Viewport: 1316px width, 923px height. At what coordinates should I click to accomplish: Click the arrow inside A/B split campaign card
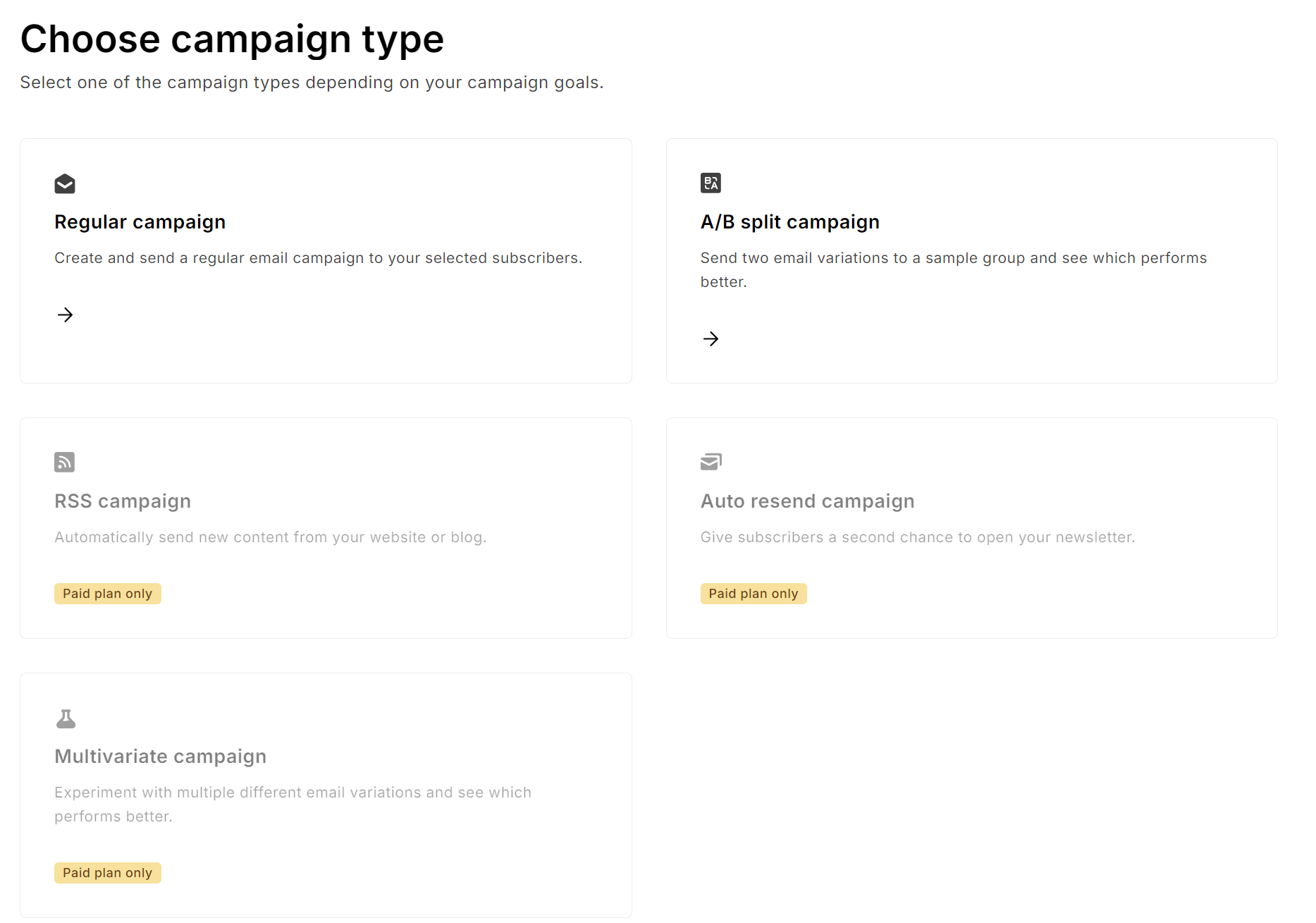click(711, 338)
